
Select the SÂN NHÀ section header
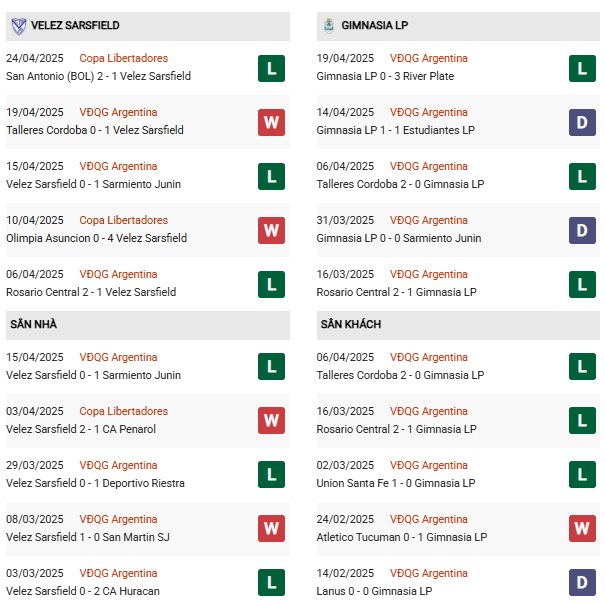(34, 325)
